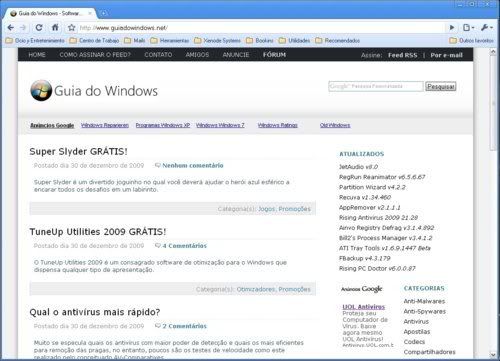The width and height of the screenshot is (500, 361).
Task: Open the Nenhum comentário comments link
Action: click(x=193, y=165)
